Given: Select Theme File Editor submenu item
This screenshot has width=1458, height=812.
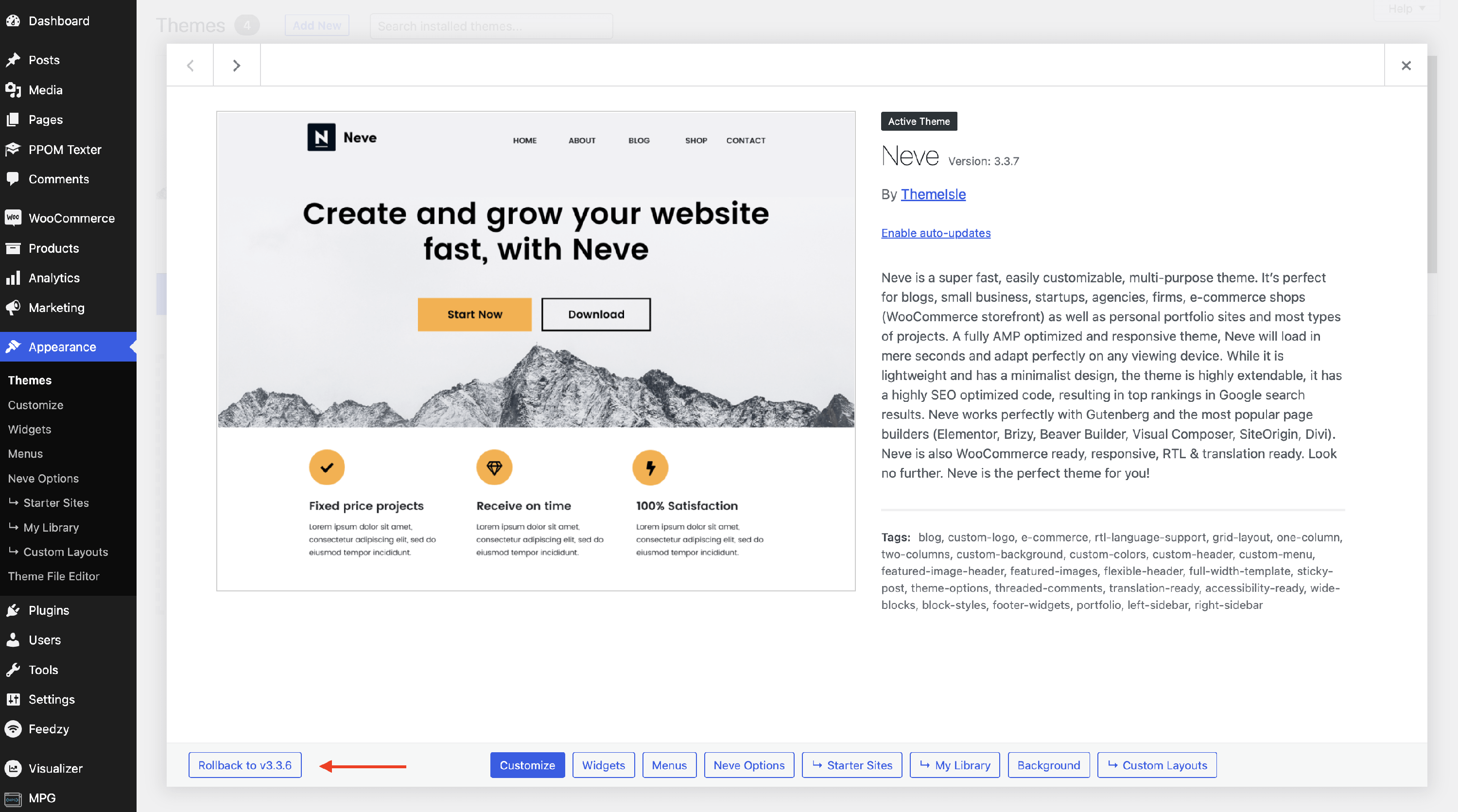Looking at the screenshot, I should coord(53,576).
